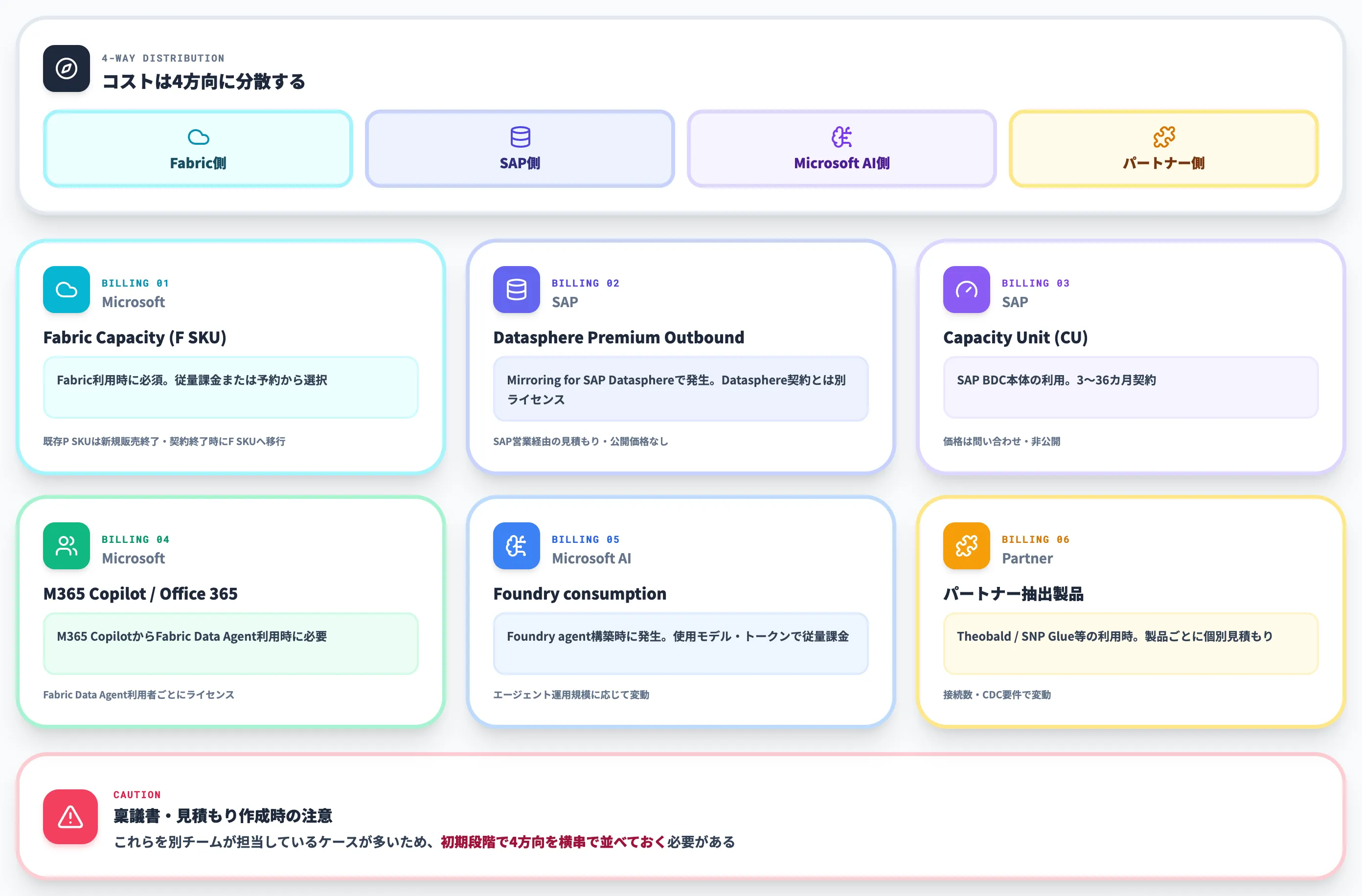Click the teal cloud icon of Billing 01
The height and width of the screenshot is (896, 1362).
(67, 290)
